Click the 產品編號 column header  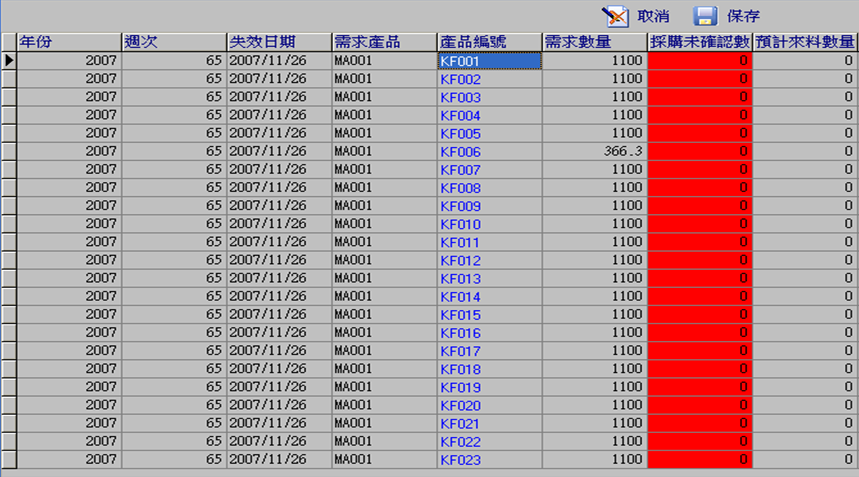(490, 42)
